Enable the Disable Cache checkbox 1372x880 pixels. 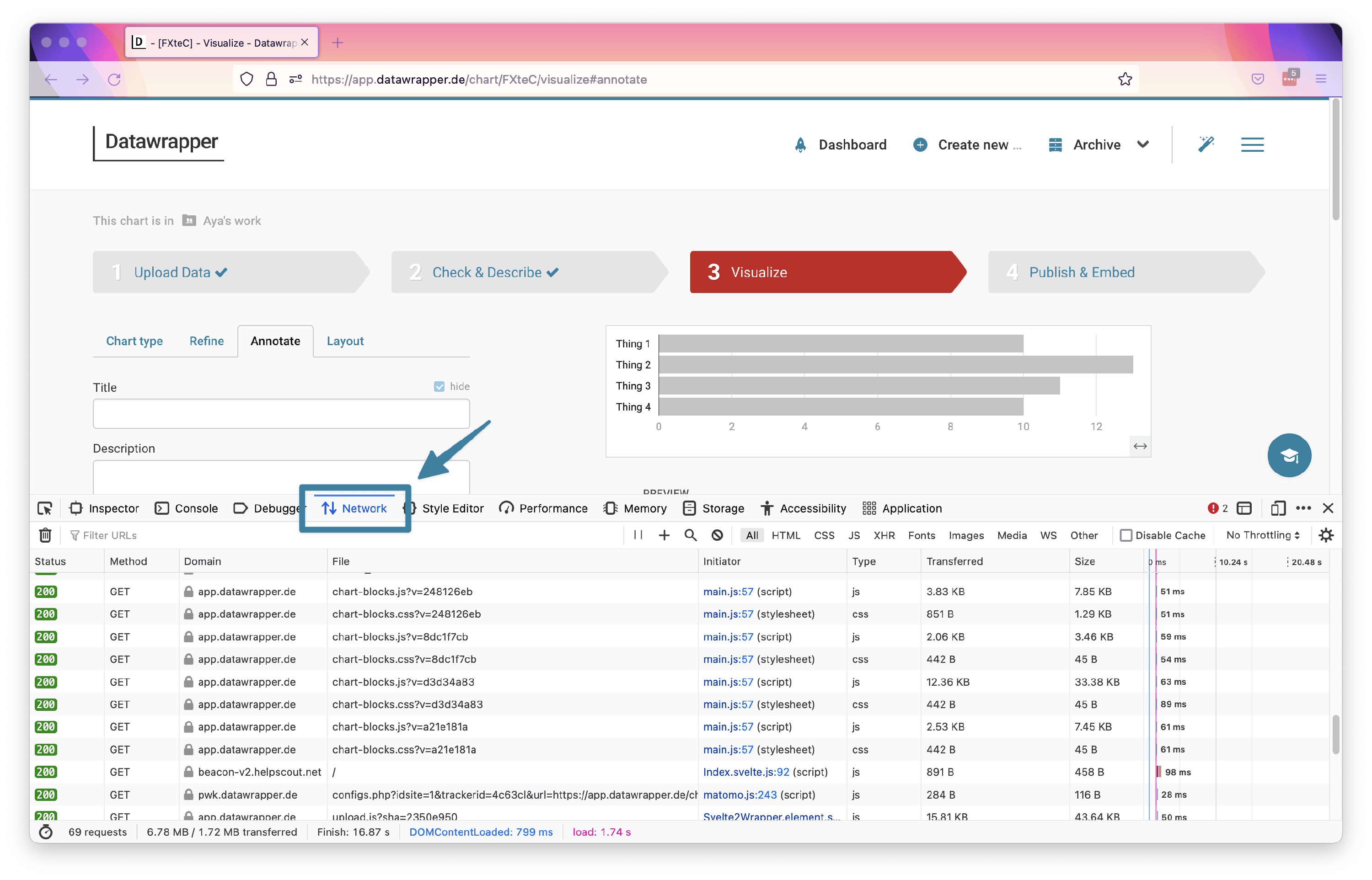(1125, 535)
